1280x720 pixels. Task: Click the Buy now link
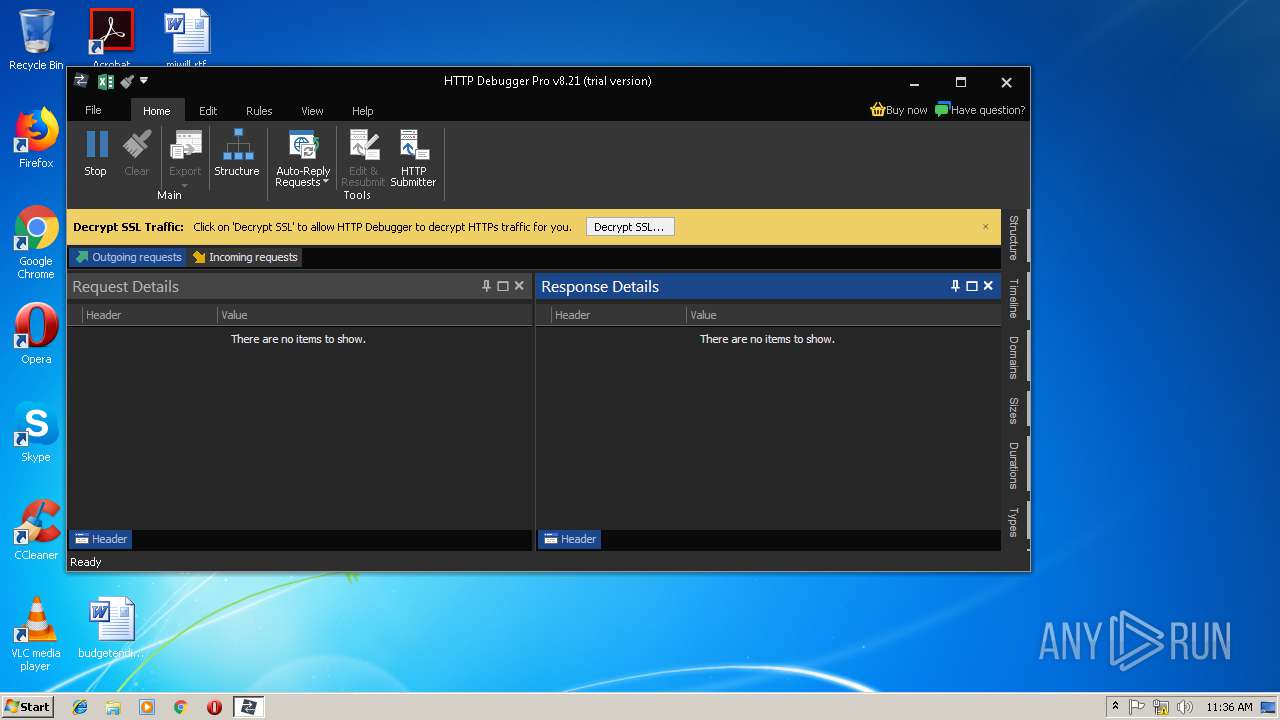click(899, 110)
